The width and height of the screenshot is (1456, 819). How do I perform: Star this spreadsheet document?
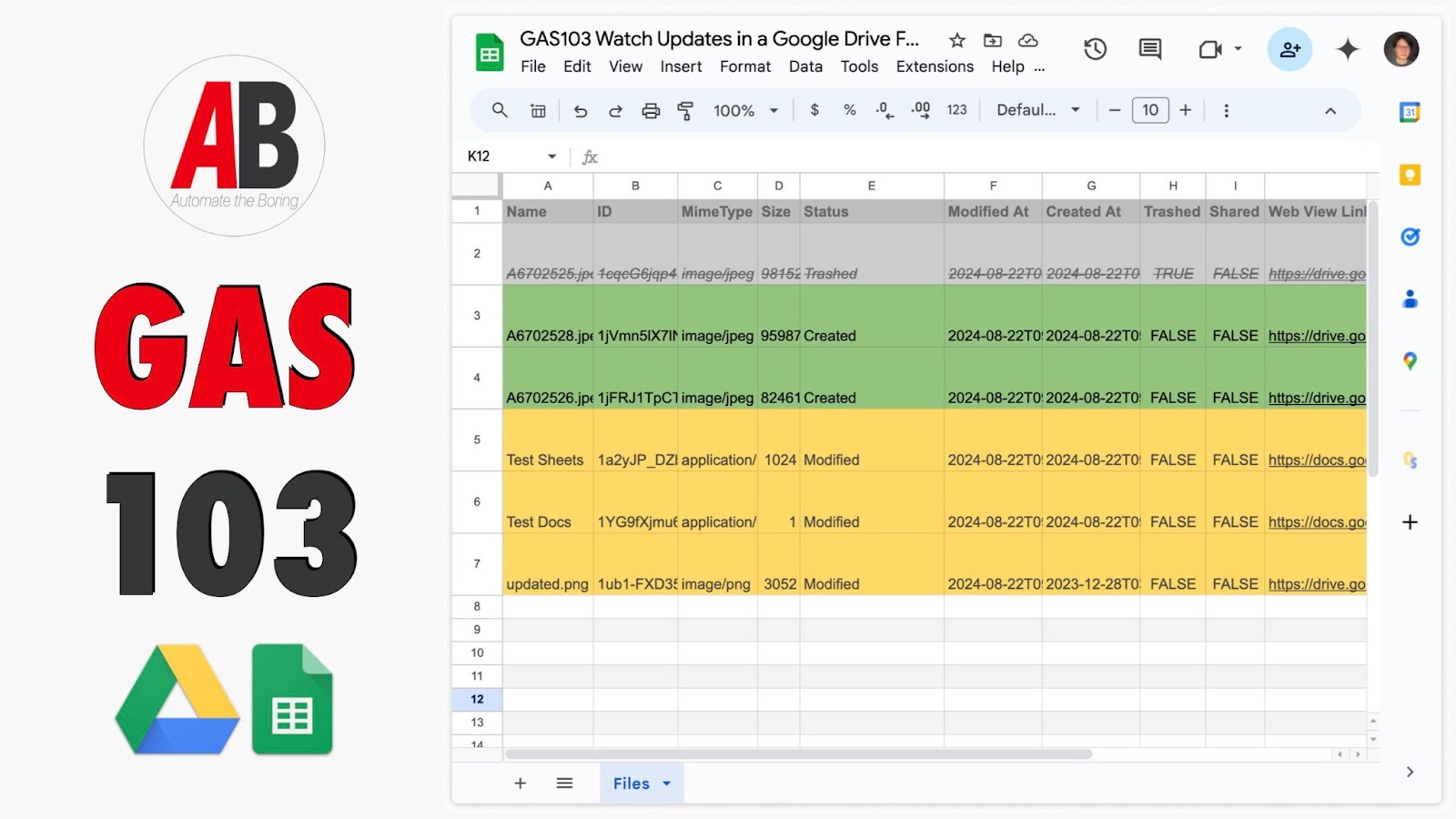[956, 40]
